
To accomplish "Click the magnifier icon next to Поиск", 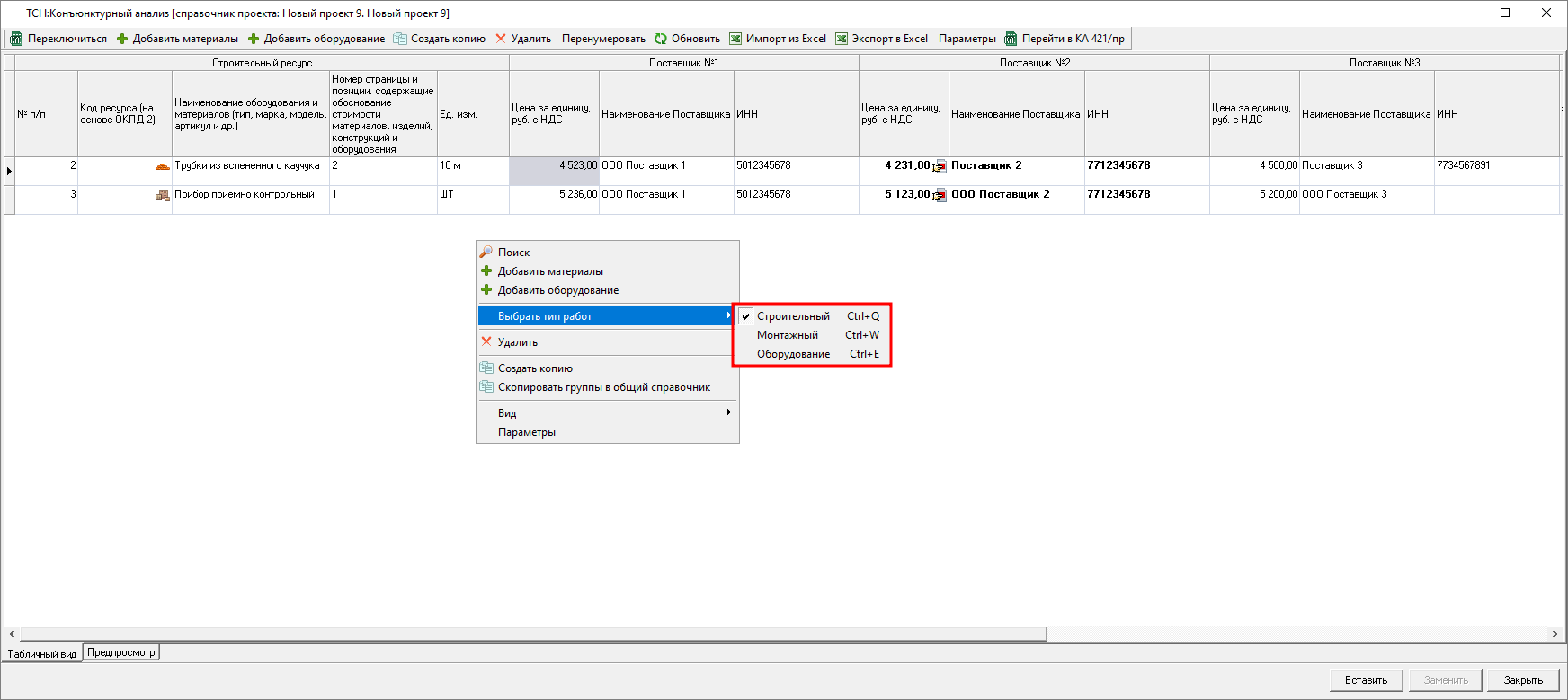I will click(486, 253).
